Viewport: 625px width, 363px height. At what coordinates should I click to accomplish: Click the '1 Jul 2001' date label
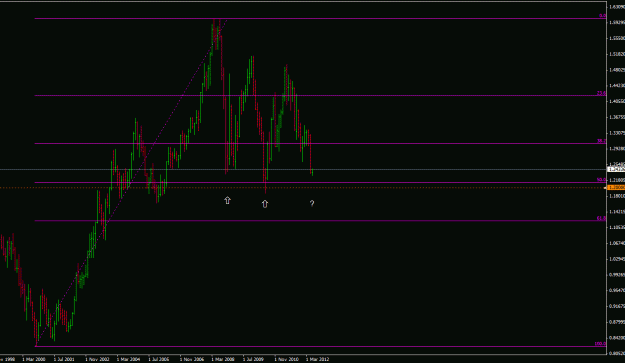64,359
